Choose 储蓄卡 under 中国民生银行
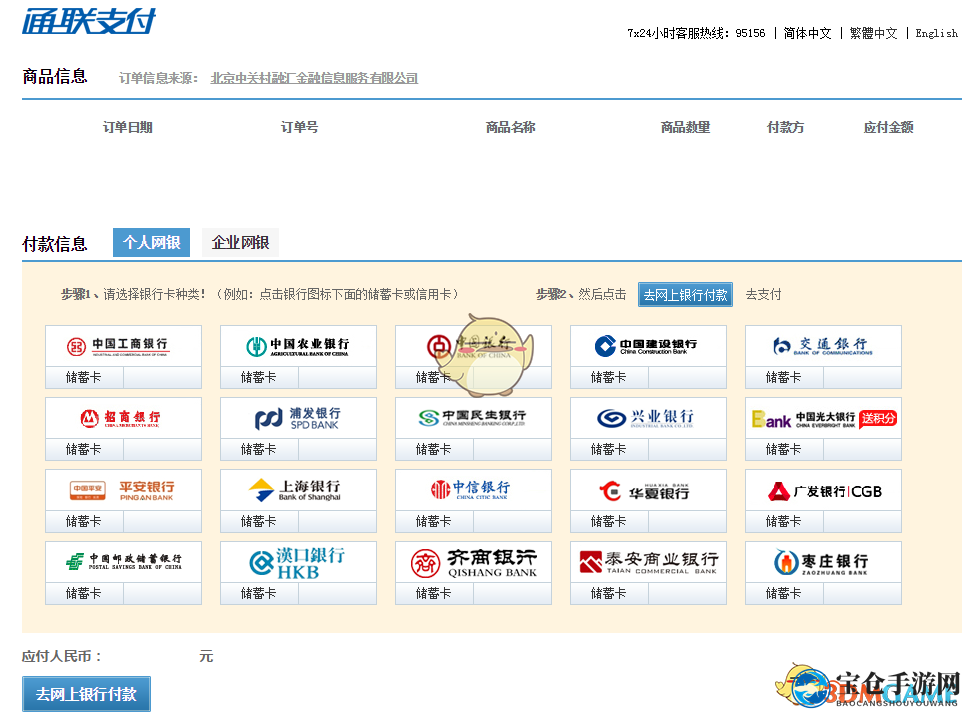Image resolution: width=968 pixels, height=712 pixels. click(x=434, y=450)
